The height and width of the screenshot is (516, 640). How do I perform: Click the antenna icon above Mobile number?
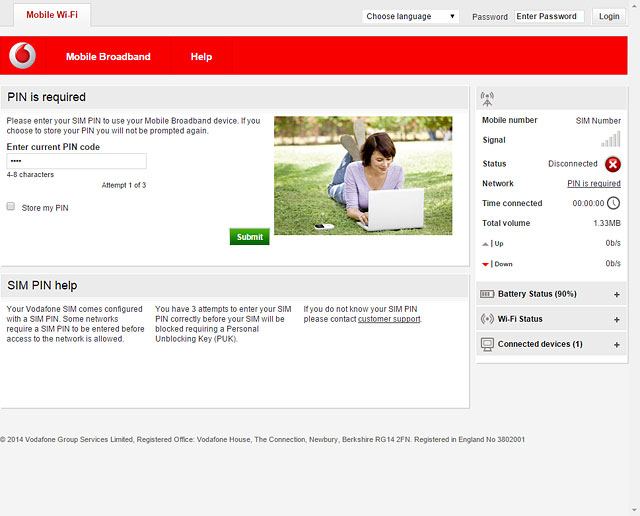click(487, 99)
